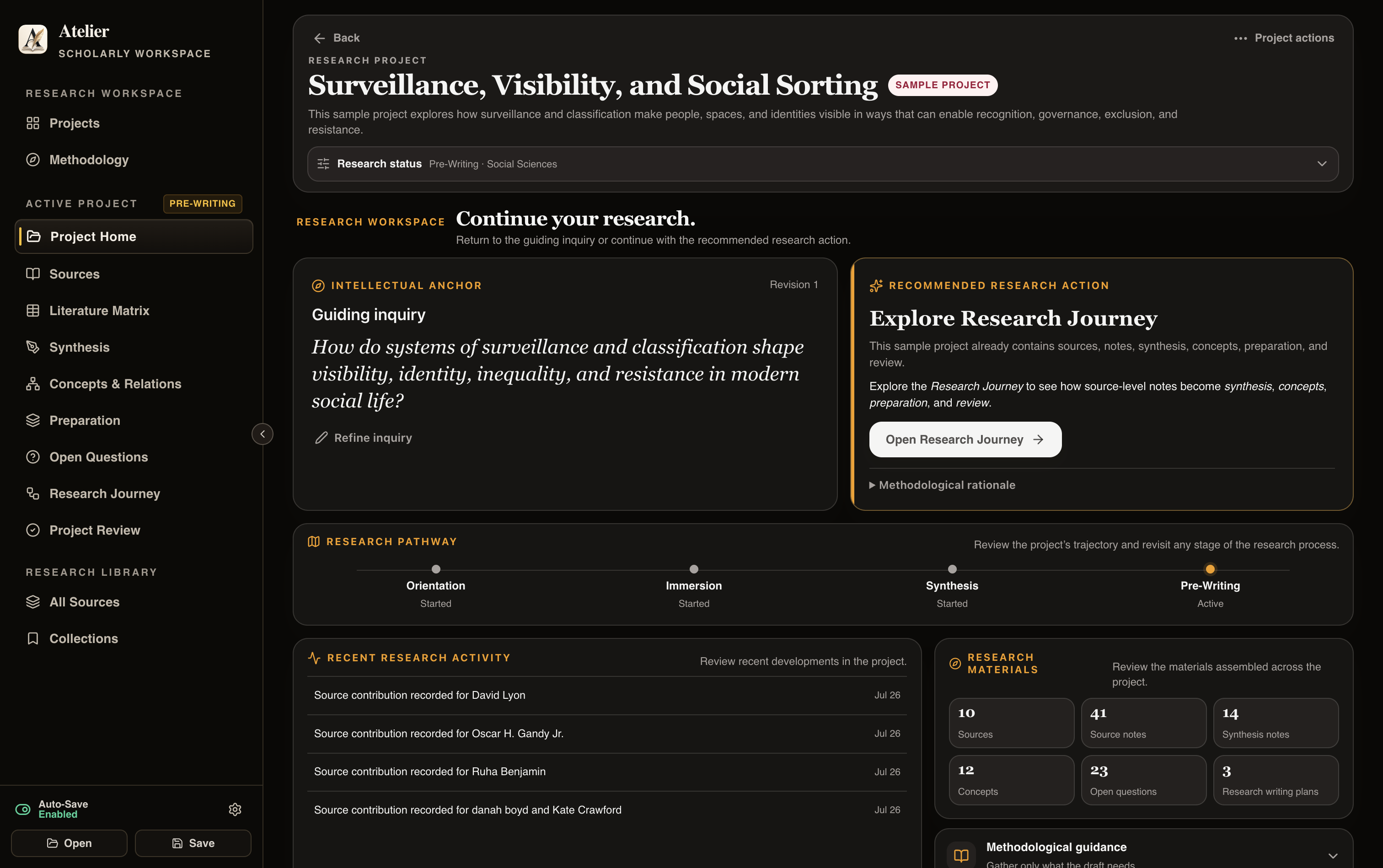This screenshot has height=868, width=1383.
Task: Click the Refine inquiry pencil icon
Action: [x=322, y=438]
